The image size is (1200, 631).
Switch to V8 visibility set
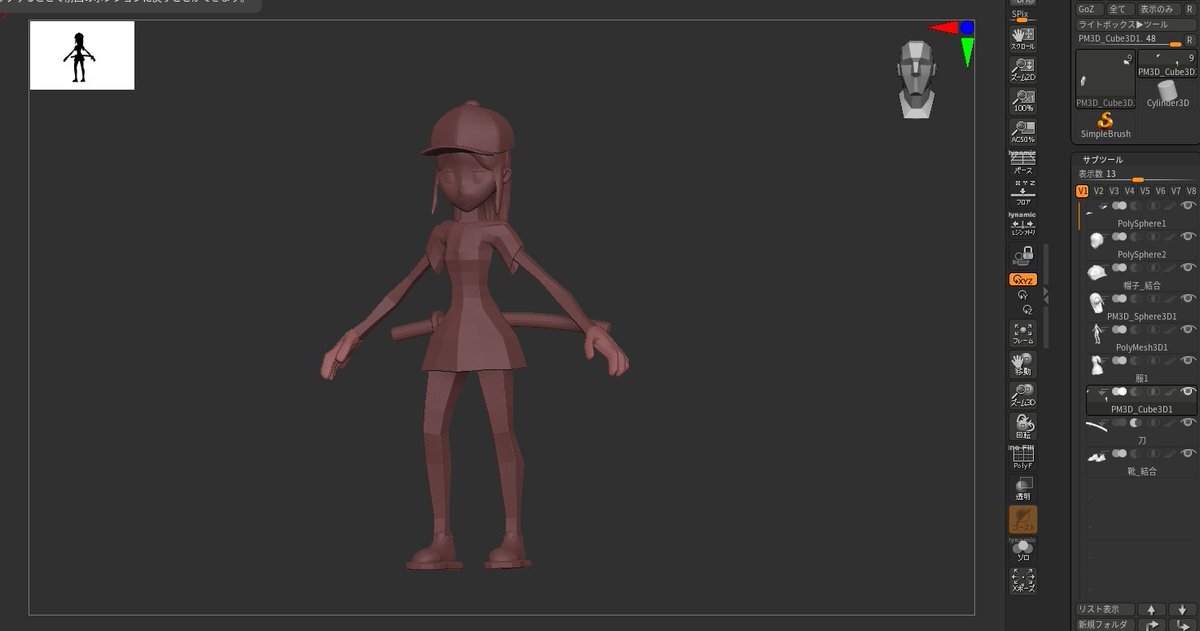pyautogui.click(x=1191, y=191)
